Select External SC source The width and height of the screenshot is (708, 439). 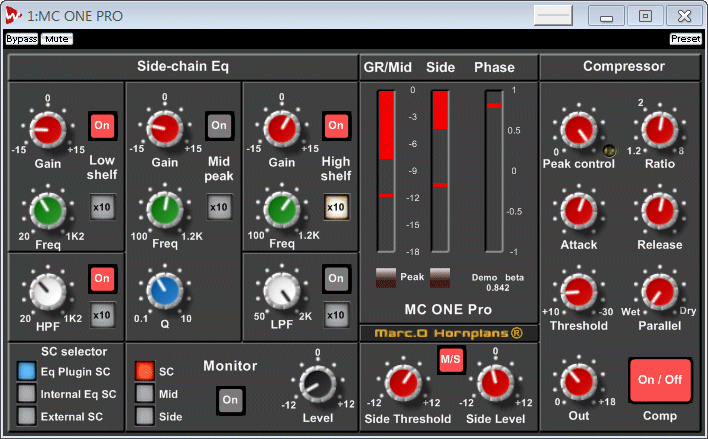27,416
